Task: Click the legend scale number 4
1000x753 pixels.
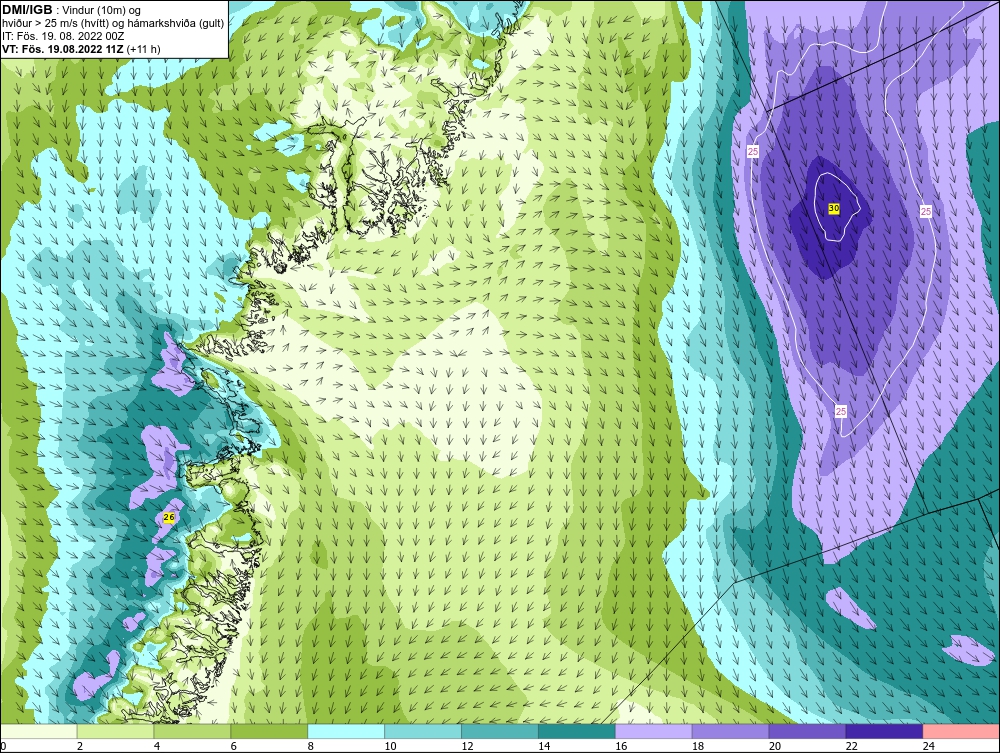Action: [x=157, y=746]
